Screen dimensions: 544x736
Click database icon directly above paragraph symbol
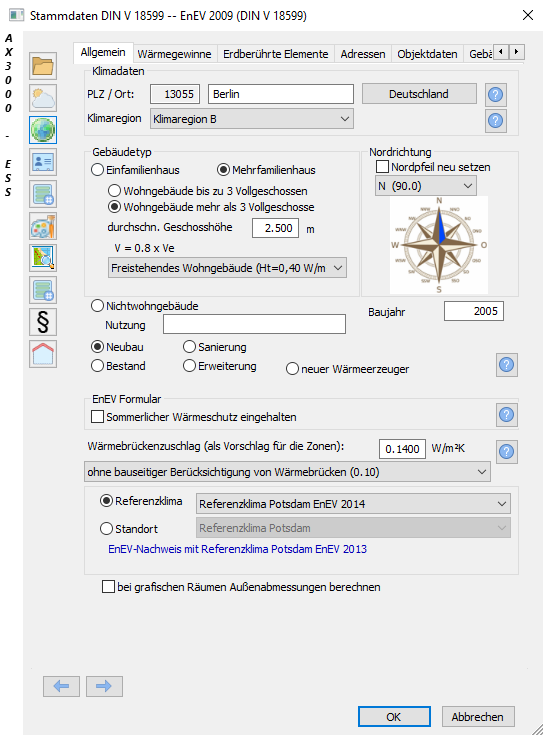[43, 290]
